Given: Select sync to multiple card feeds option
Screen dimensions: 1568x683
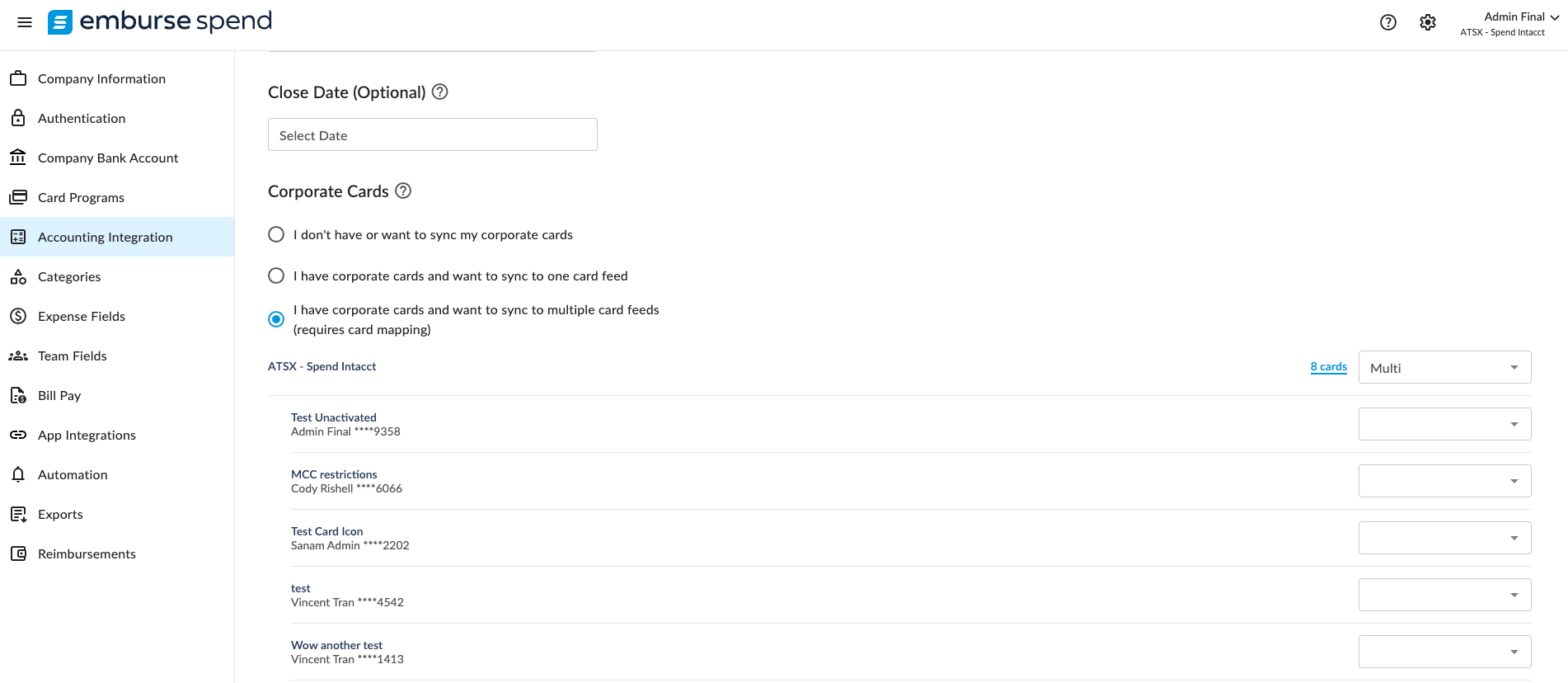Looking at the screenshot, I should [276, 319].
